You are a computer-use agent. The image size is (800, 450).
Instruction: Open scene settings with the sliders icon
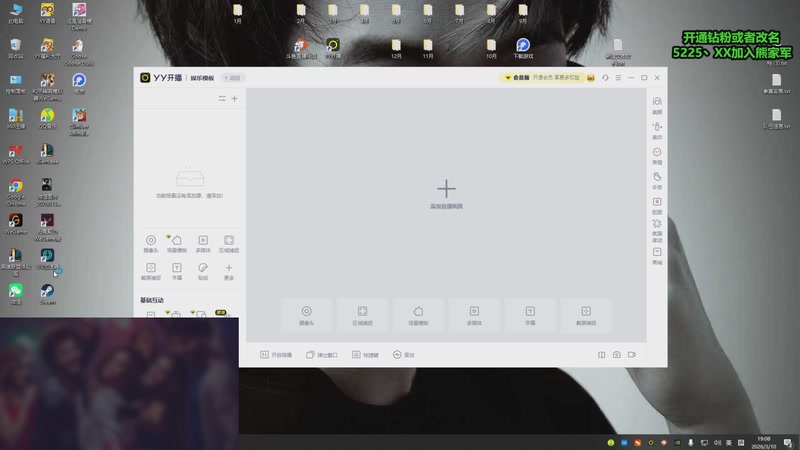[x=222, y=98]
